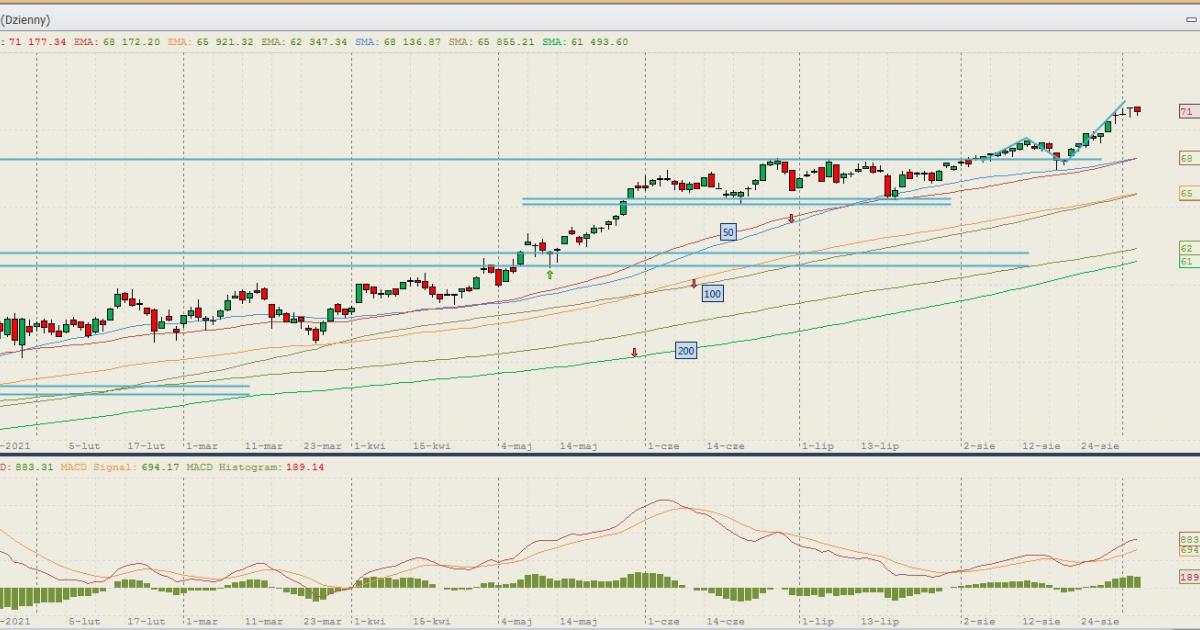
Task: Select the MACD Signal 694.17 legend entry
Action: pyautogui.click(x=118, y=467)
